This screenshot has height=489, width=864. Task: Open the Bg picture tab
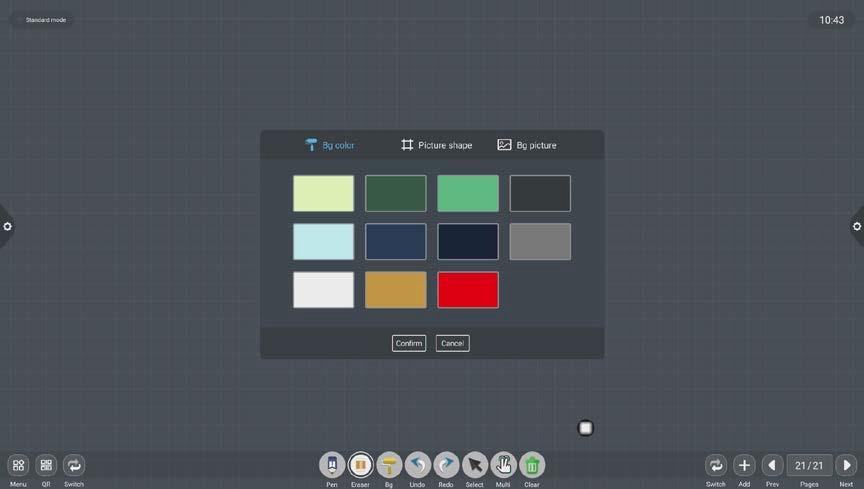point(527,145)
